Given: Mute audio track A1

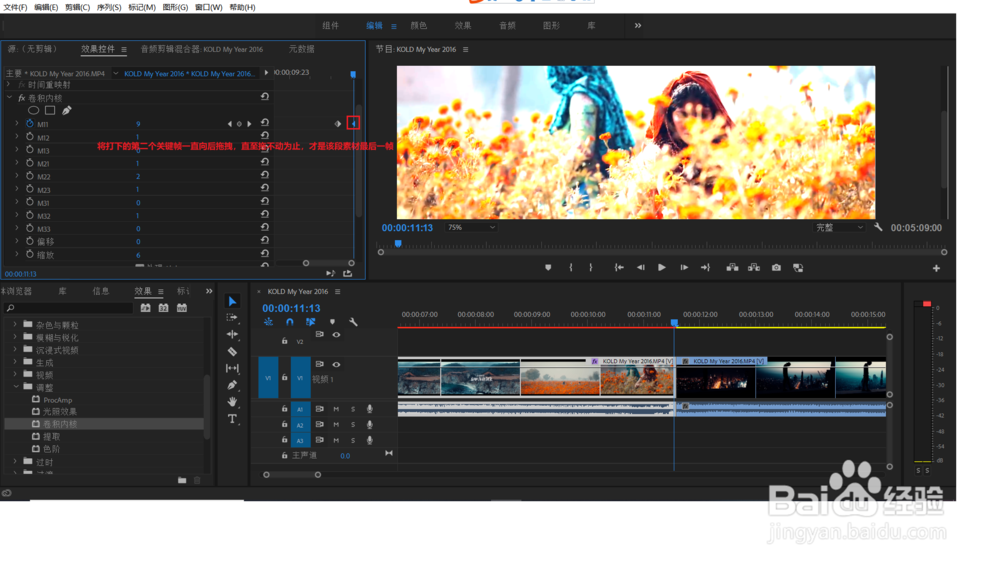Looking at the screenshot, I should pos(336,409).
